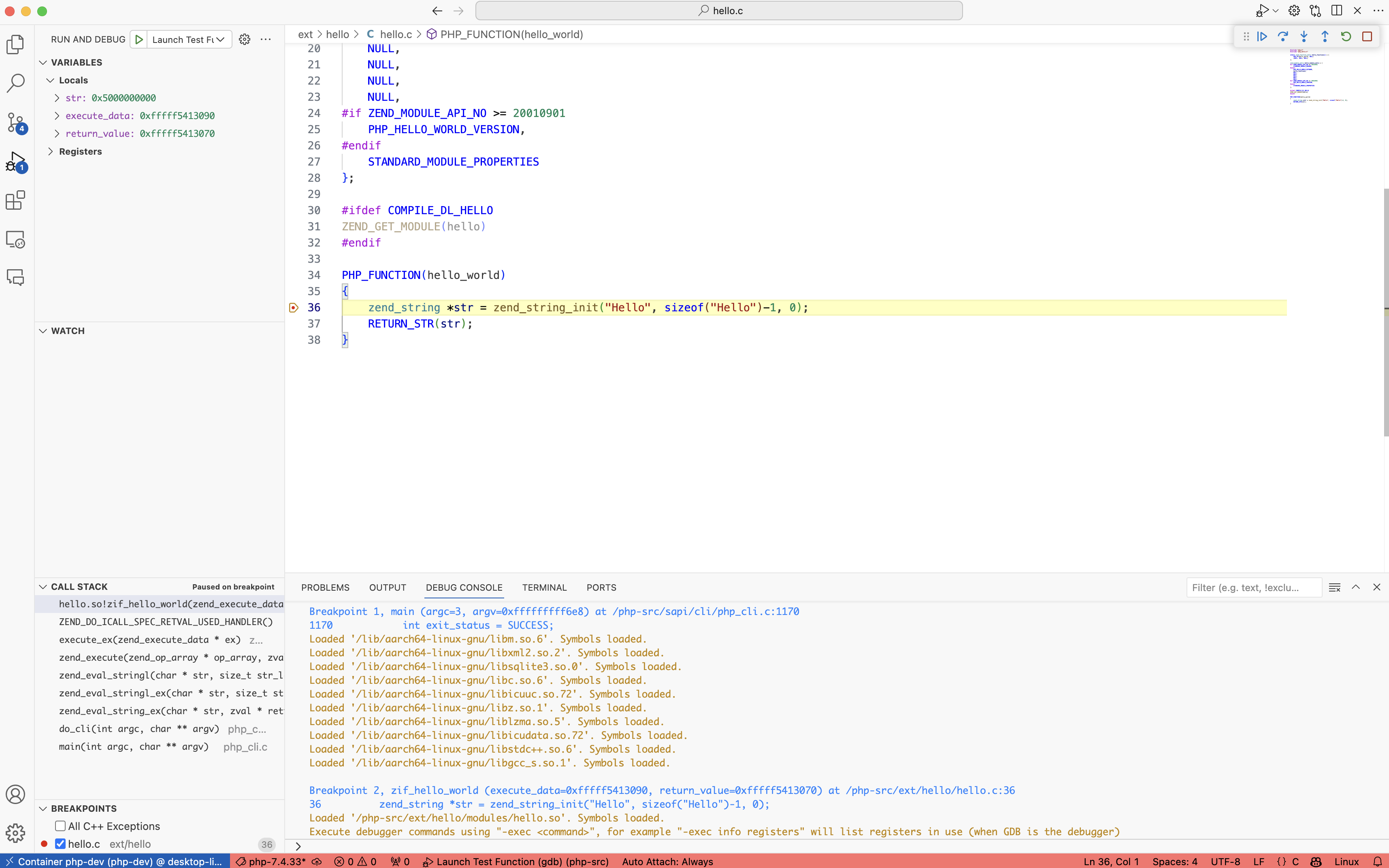Restart the debug session

(1346, 36)
